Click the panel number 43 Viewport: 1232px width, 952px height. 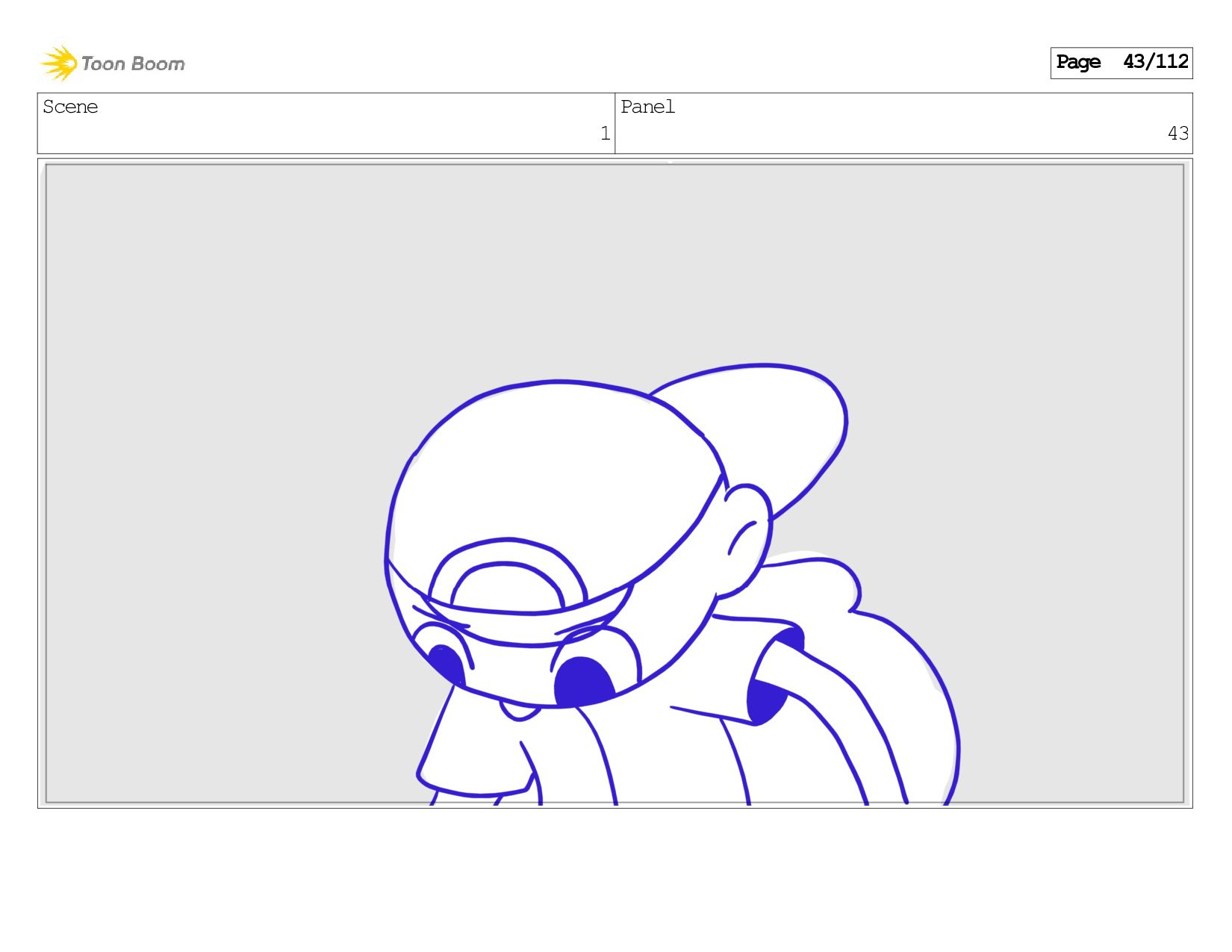[x=1177, y=134]
